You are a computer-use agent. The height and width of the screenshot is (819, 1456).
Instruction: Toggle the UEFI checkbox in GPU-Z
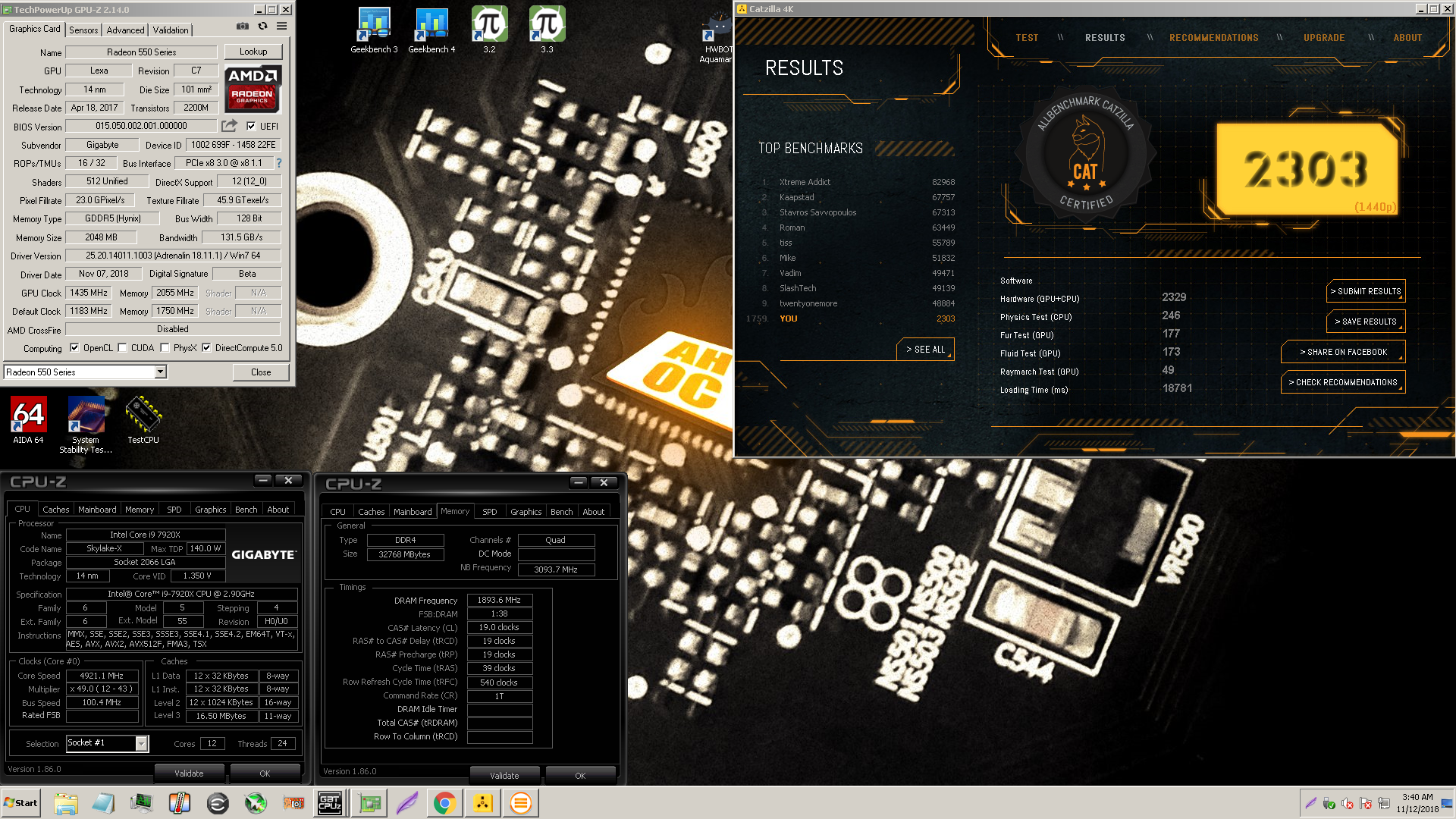(251, 127)
